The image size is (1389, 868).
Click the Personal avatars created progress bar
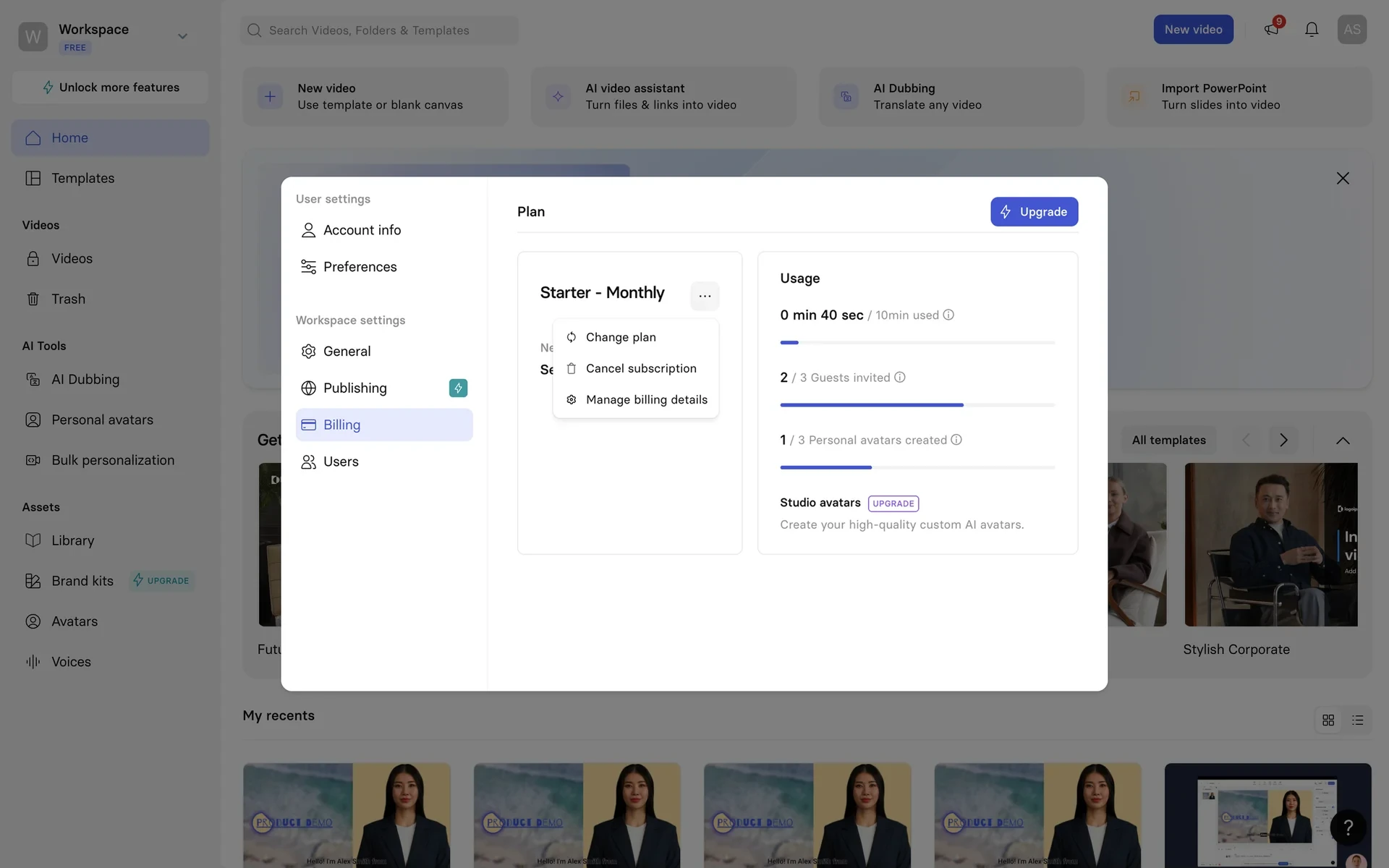(917, 467)
